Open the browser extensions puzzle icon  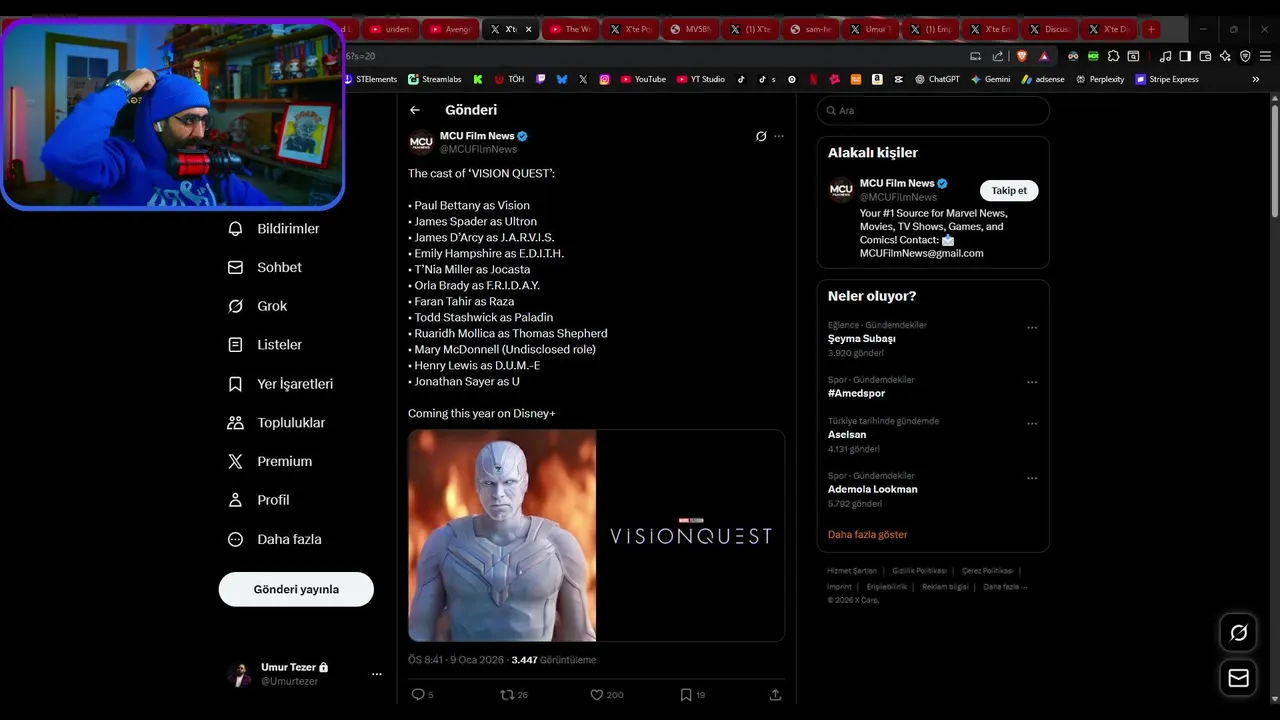tap(1113, 56)
